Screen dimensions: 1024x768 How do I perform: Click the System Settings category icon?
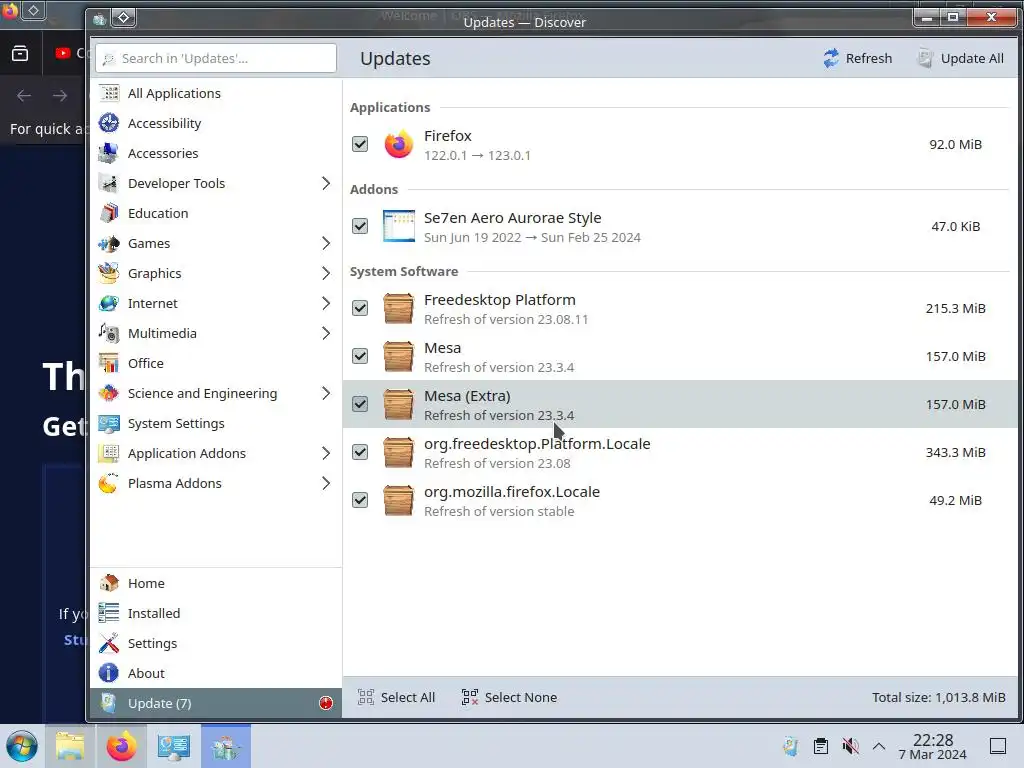tap(108, 423)
